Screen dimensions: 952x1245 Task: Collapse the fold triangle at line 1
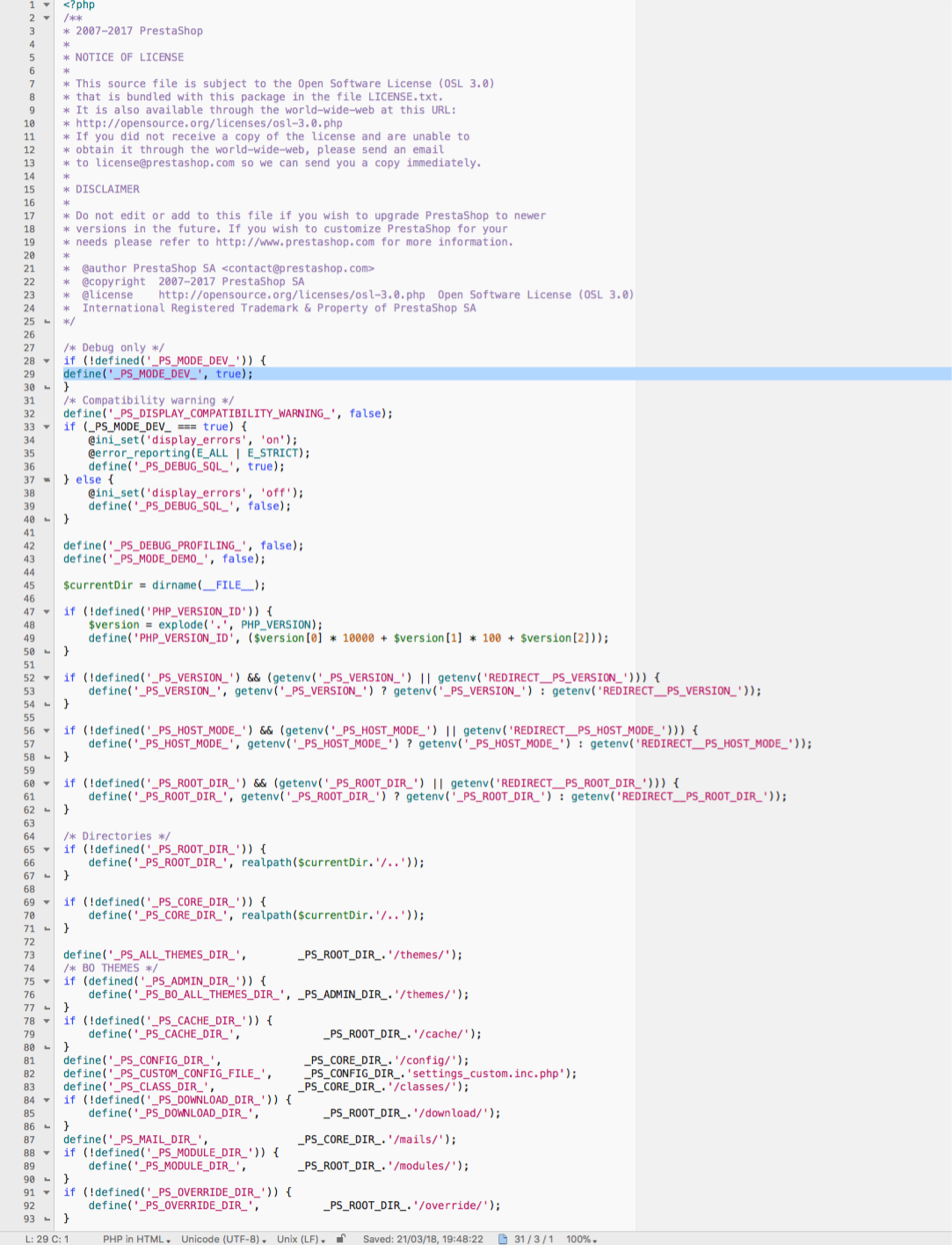[x=47, y=4]
